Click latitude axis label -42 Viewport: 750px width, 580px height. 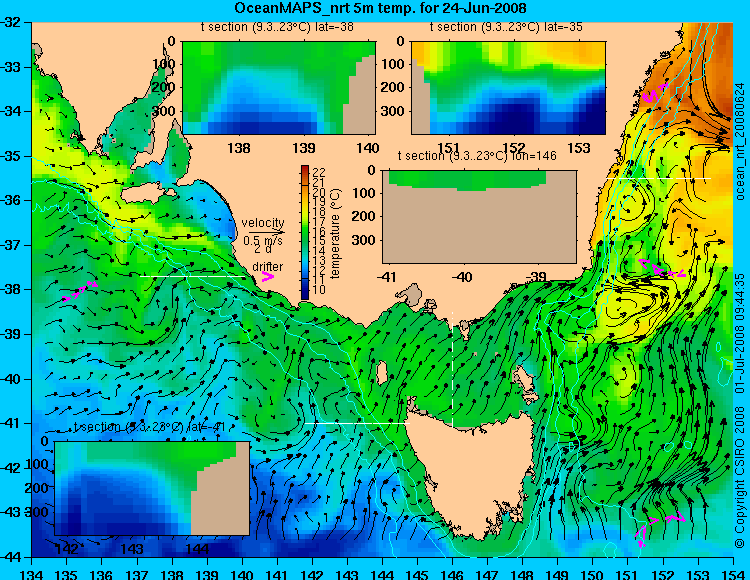point(11,468)
